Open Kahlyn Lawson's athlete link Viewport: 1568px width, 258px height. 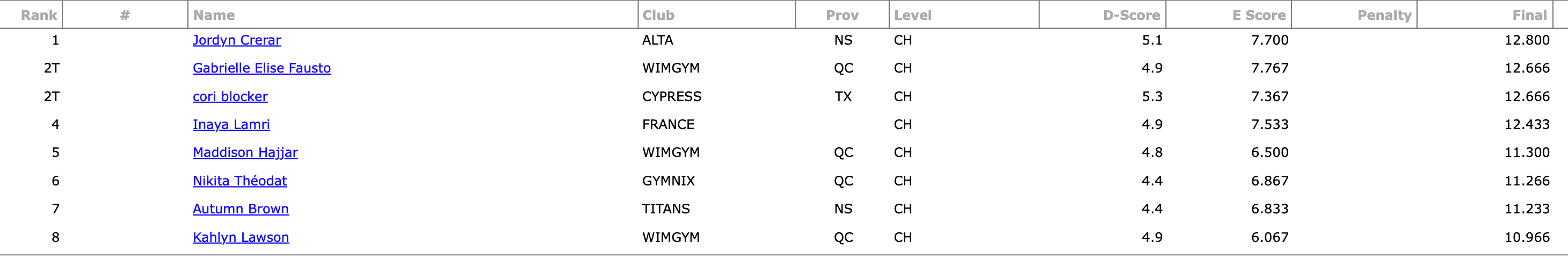241,237
